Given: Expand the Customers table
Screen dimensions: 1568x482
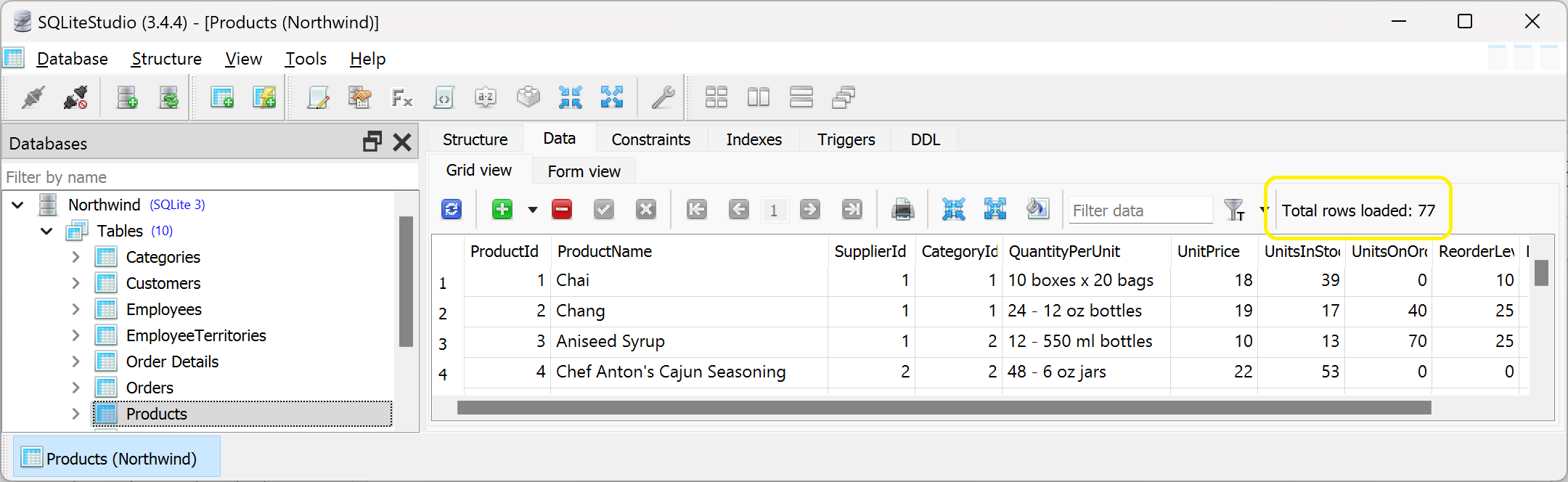Looking at the screenshot, I should click(x=75, y=283).
